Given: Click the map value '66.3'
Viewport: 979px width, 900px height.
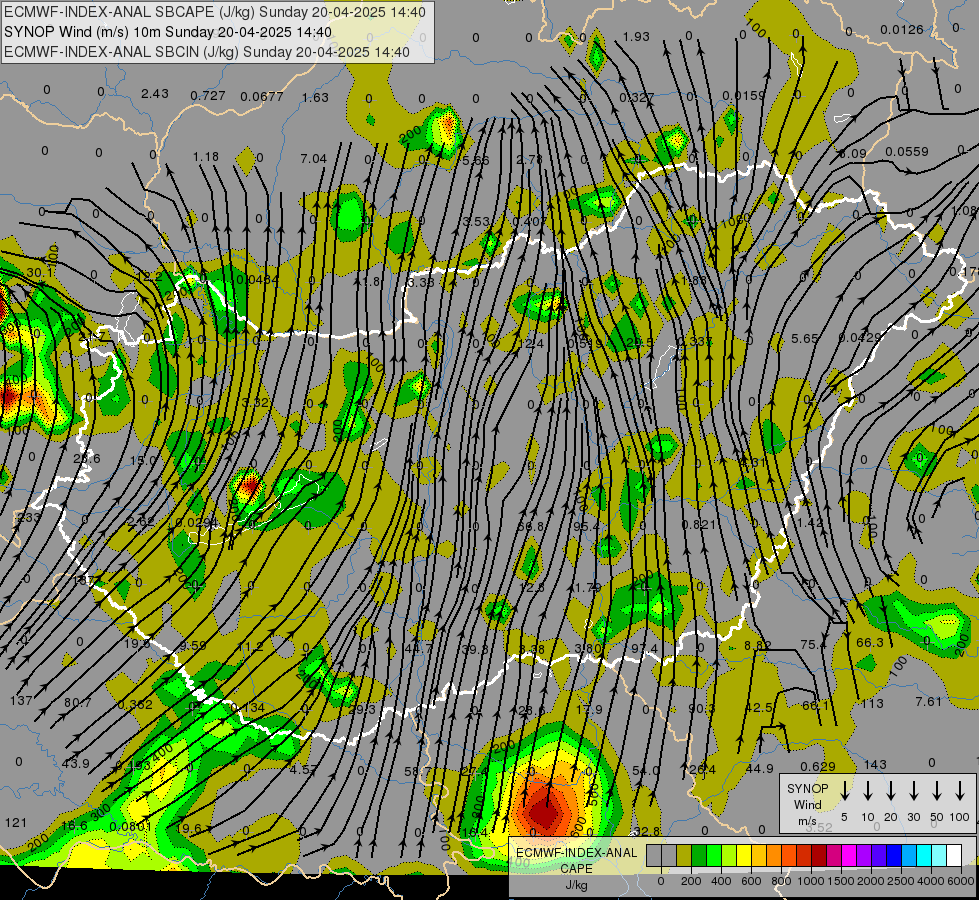Looking at the screenshot, I should [x=870, y=643].
